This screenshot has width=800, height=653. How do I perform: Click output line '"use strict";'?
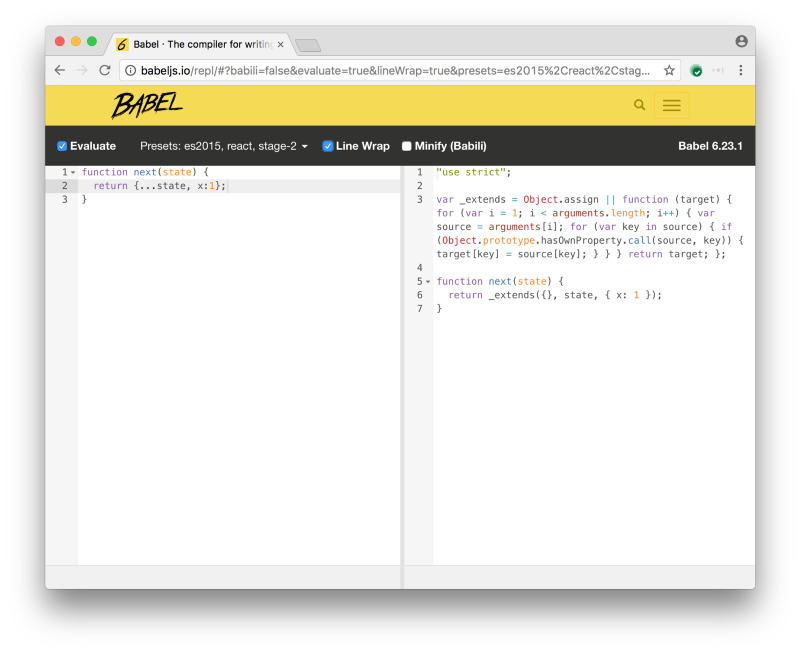473,172
